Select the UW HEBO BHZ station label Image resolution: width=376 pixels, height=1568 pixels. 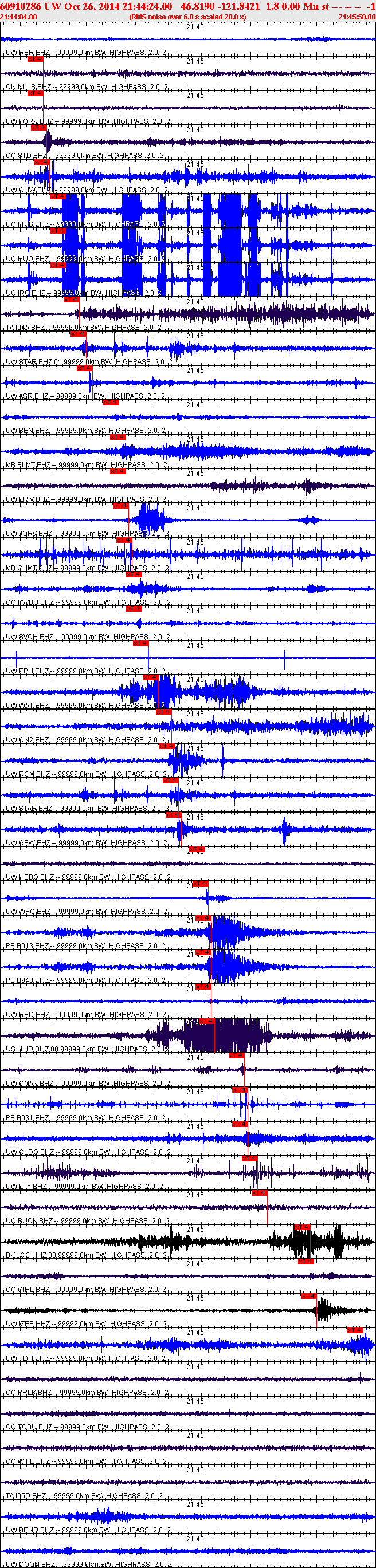(x=89, y=878)
